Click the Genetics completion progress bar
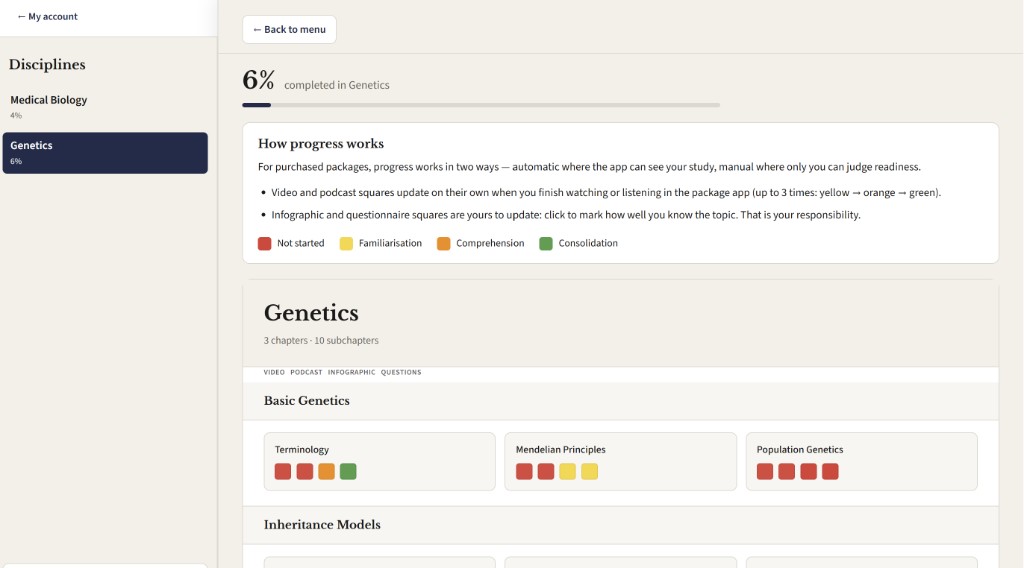Screen dimensions: 1024x568 (481, 105)
